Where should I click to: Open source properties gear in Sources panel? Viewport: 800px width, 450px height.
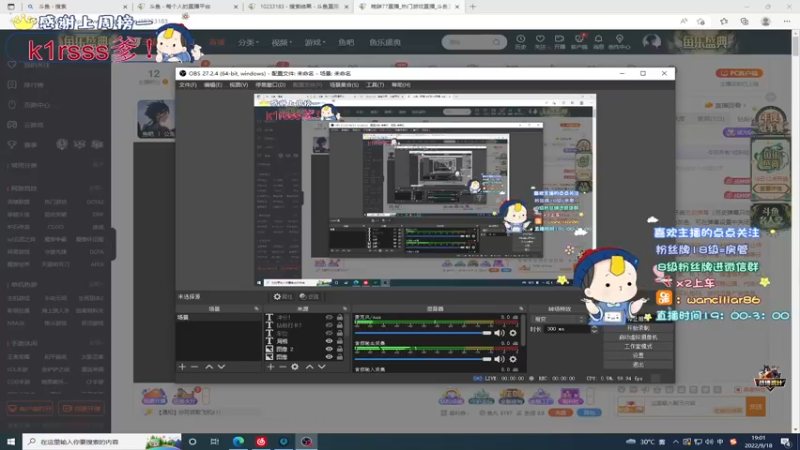pyautogui.click(x=295, y=367)
